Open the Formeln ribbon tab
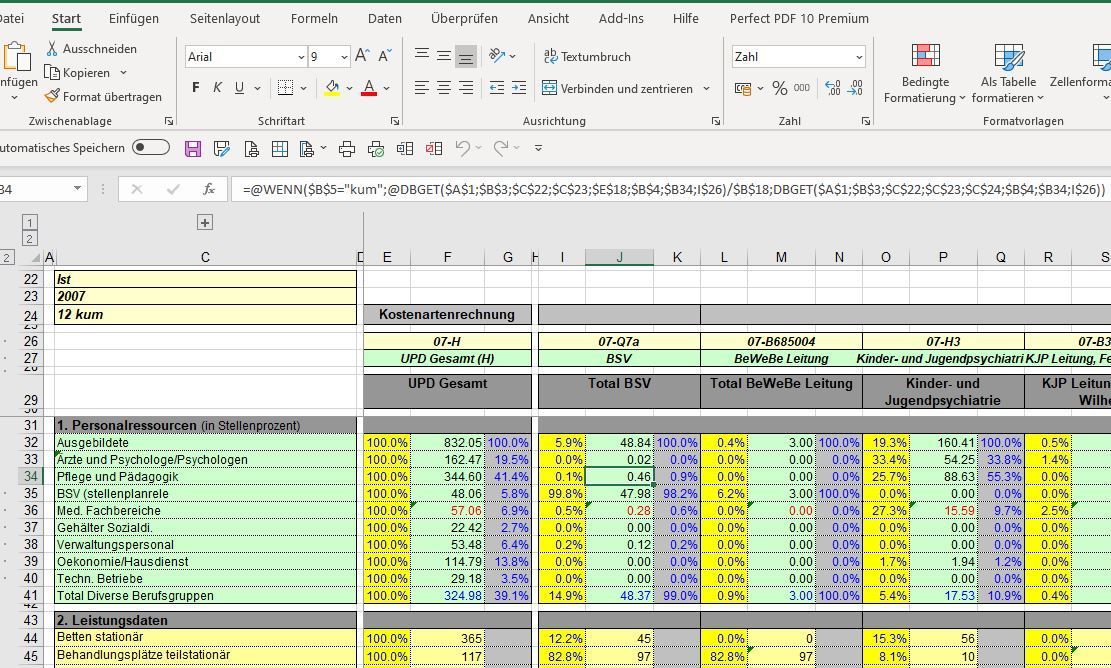The image size is (1111, 668). tap(314, 18)
